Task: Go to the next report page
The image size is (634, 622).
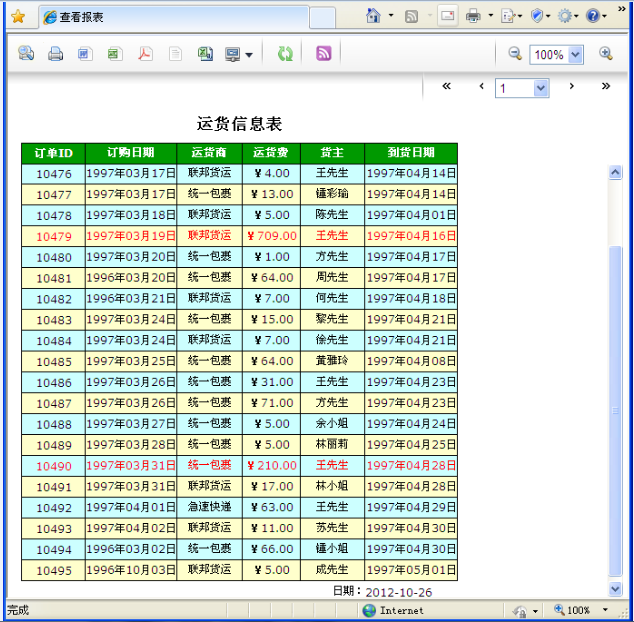Action: pyautogui.click(x=571, y=86)
